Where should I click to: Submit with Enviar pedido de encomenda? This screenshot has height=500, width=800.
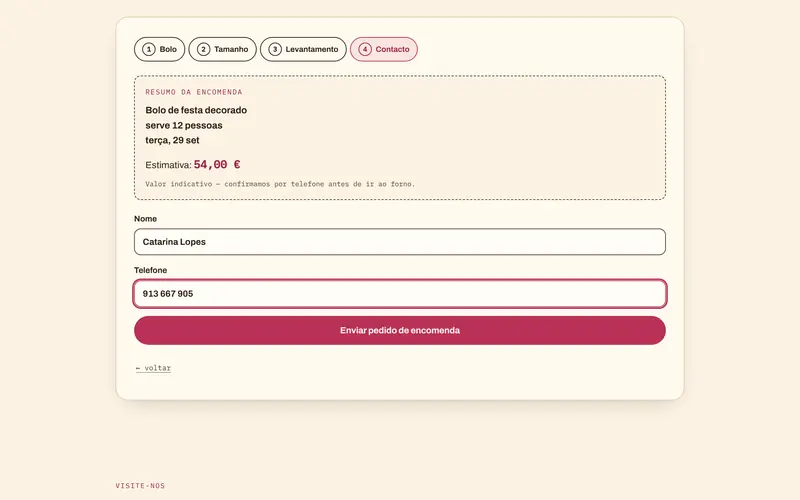point(399,331)
